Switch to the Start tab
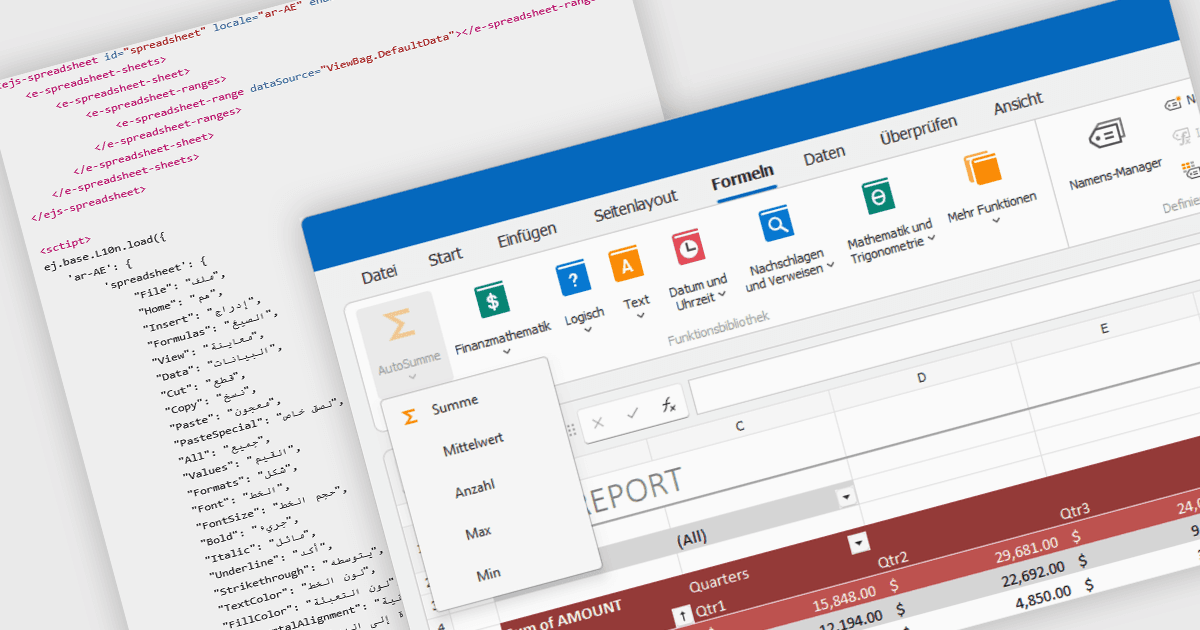This screenshot has width=1200, height=630. [x=445, y=257]
